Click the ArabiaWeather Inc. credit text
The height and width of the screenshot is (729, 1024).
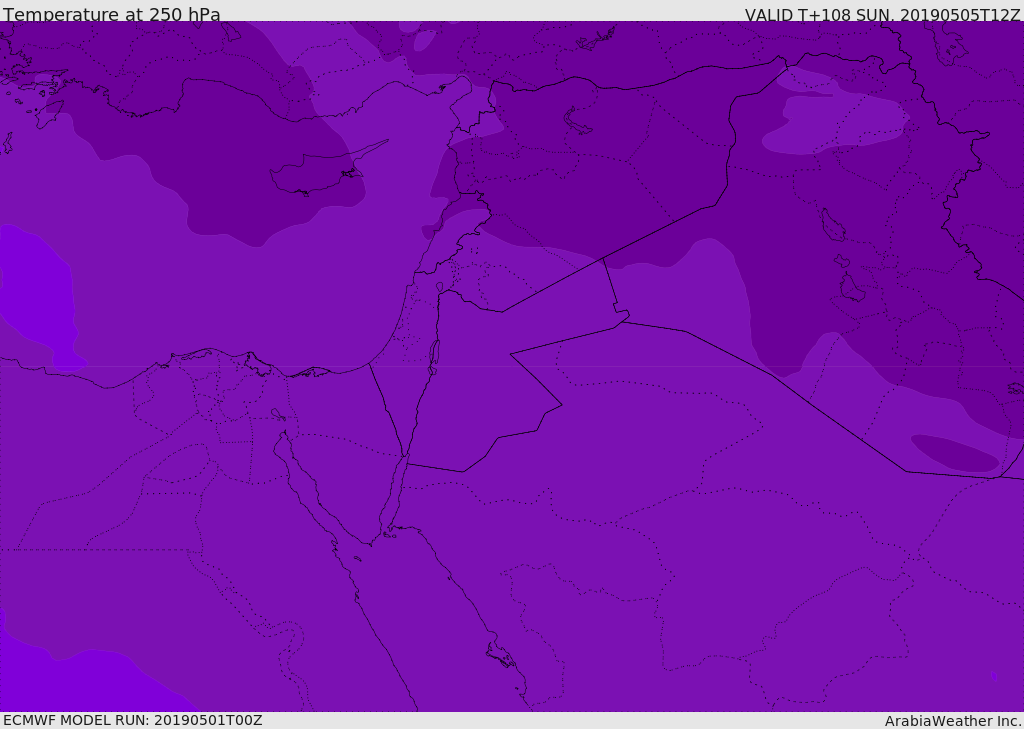953,721
